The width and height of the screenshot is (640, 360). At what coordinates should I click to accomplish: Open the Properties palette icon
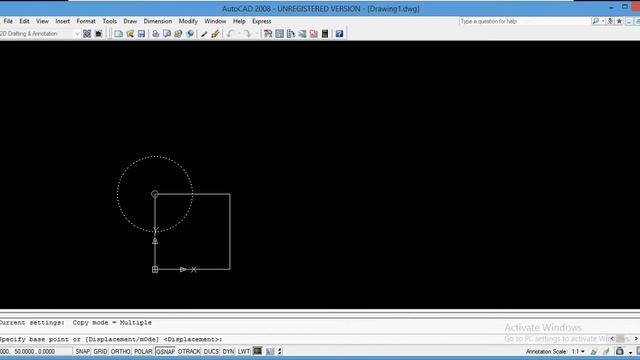[x=268, y=34]
